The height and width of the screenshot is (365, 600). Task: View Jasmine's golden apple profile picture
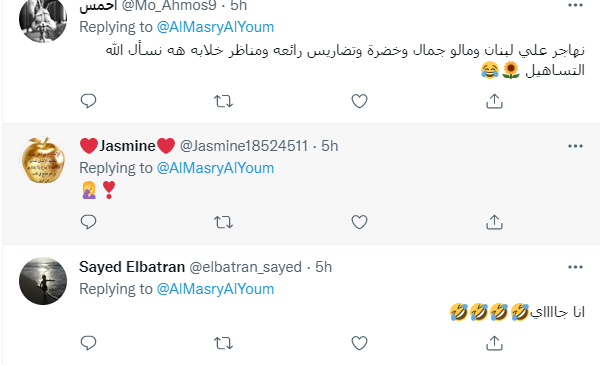point(43,160)
